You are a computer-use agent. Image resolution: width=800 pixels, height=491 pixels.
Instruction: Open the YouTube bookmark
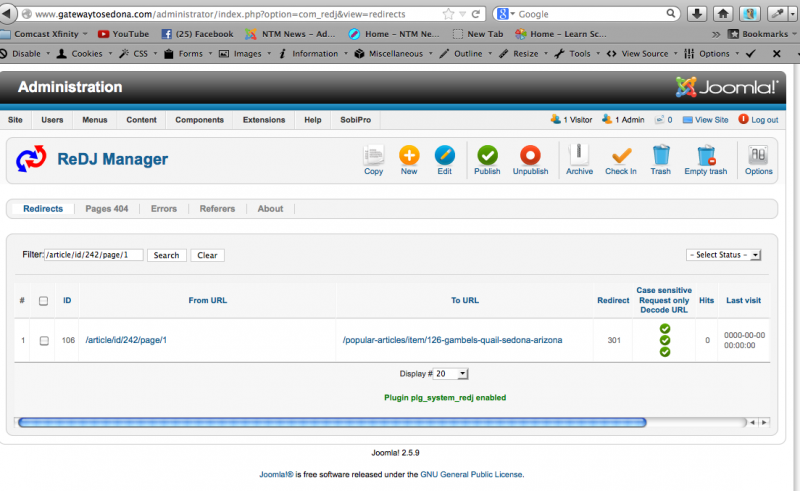coord(123,34)
